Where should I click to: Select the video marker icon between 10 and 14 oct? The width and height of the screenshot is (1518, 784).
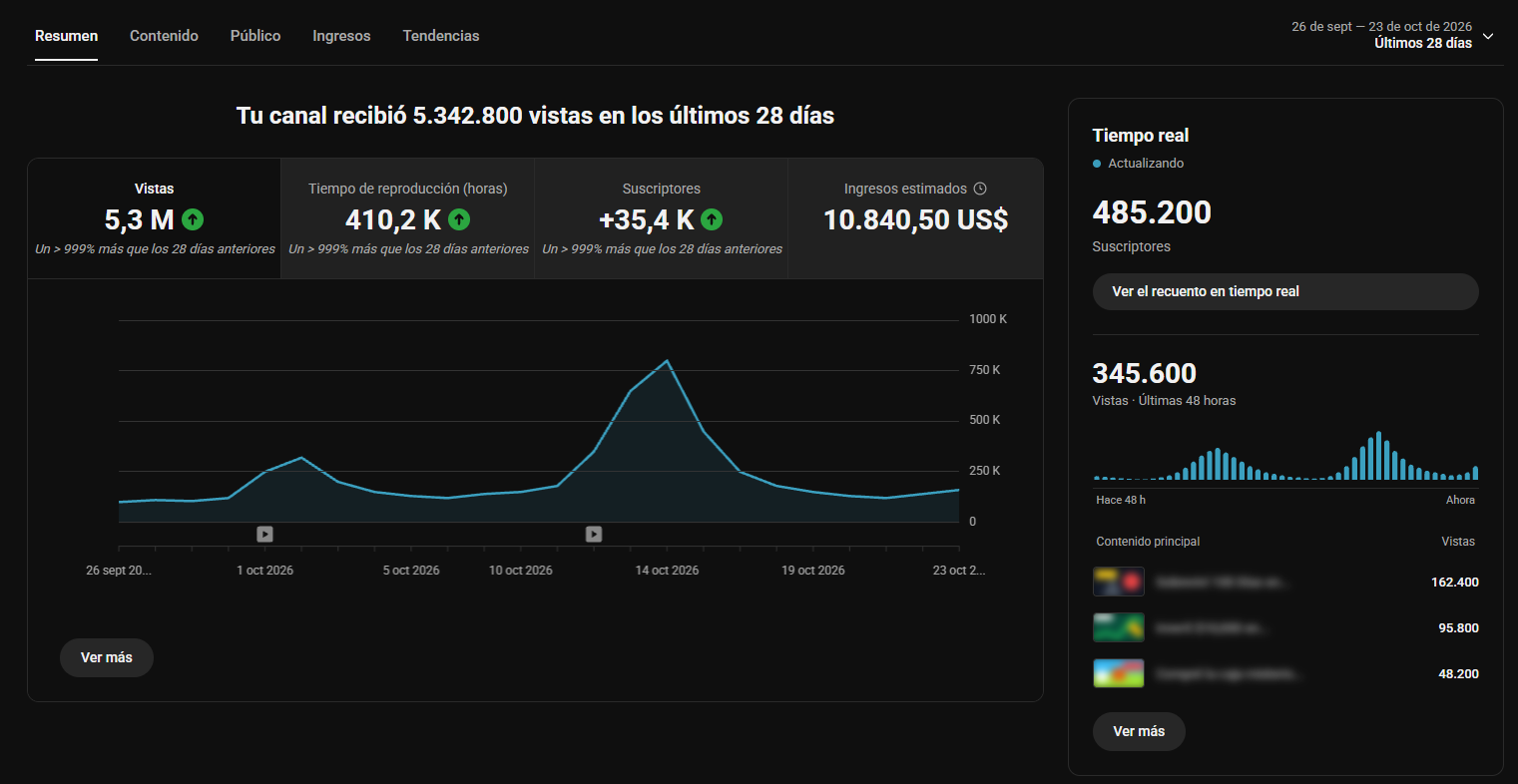coord(594,535)
